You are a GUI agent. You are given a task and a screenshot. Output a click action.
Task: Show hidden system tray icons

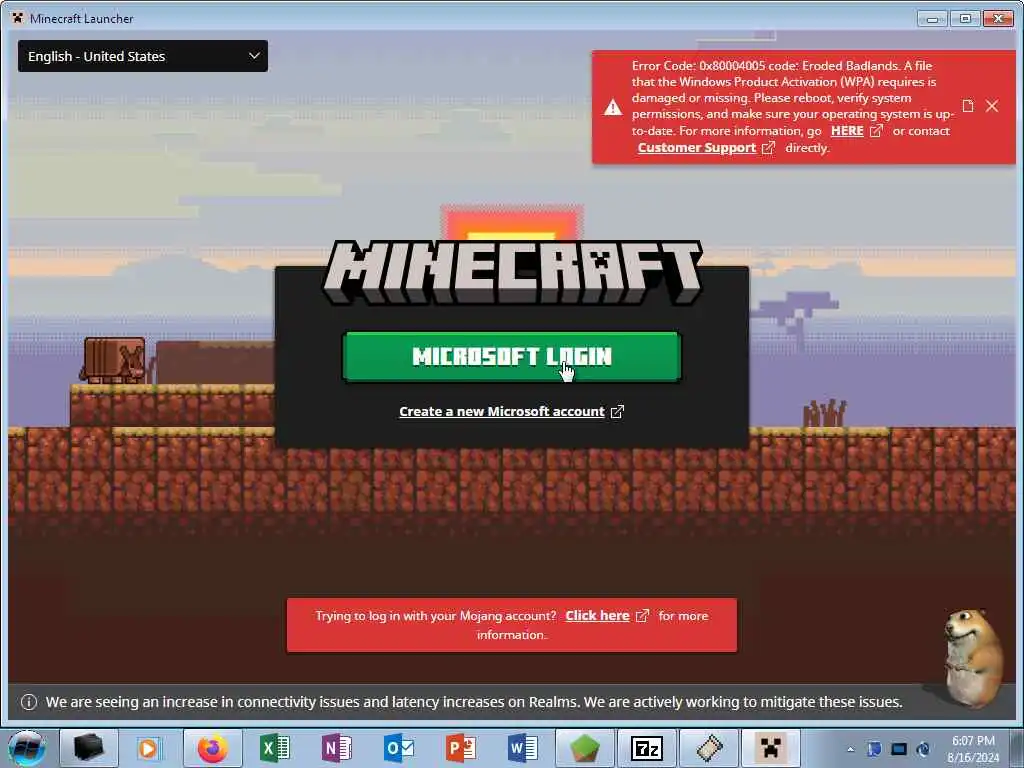pyautogui.click(x=850, y=749)
